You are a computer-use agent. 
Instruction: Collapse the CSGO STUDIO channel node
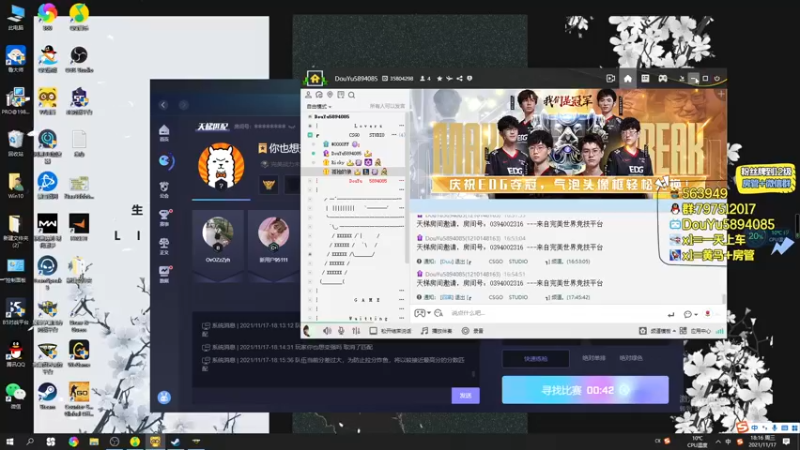[310, 135]
